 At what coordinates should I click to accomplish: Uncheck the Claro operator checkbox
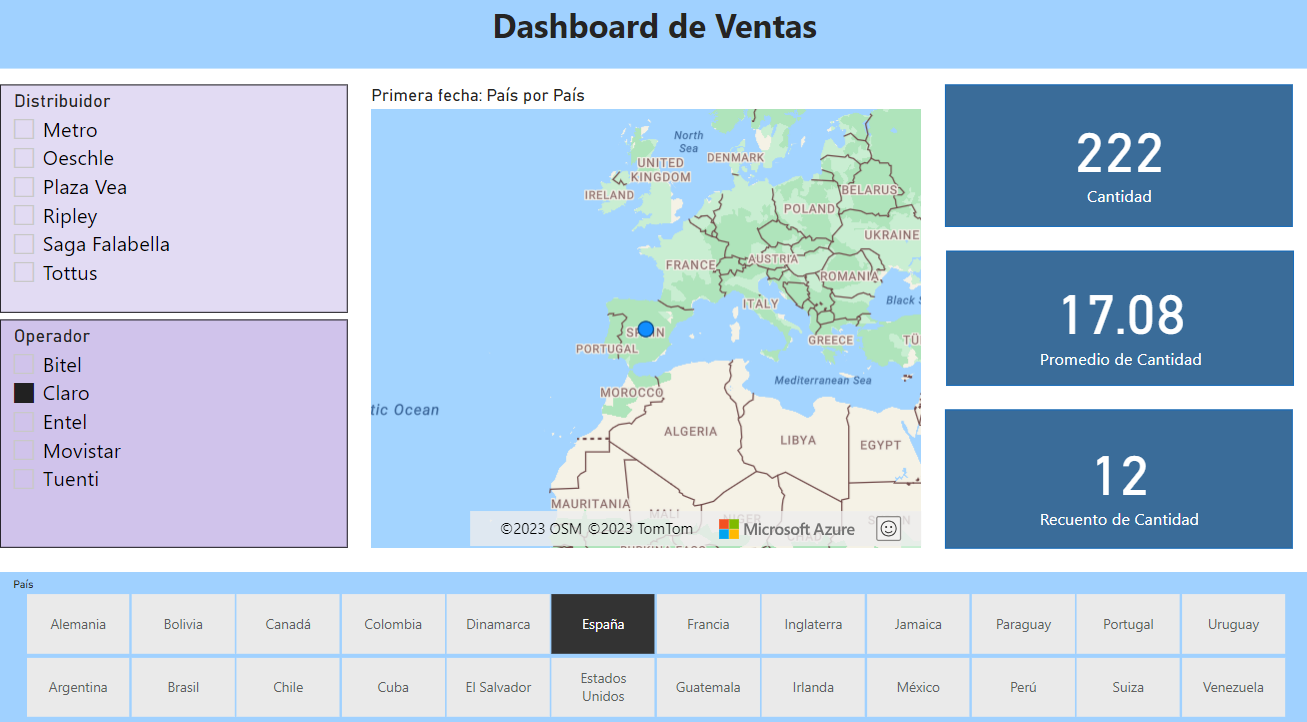pos(24,393)
